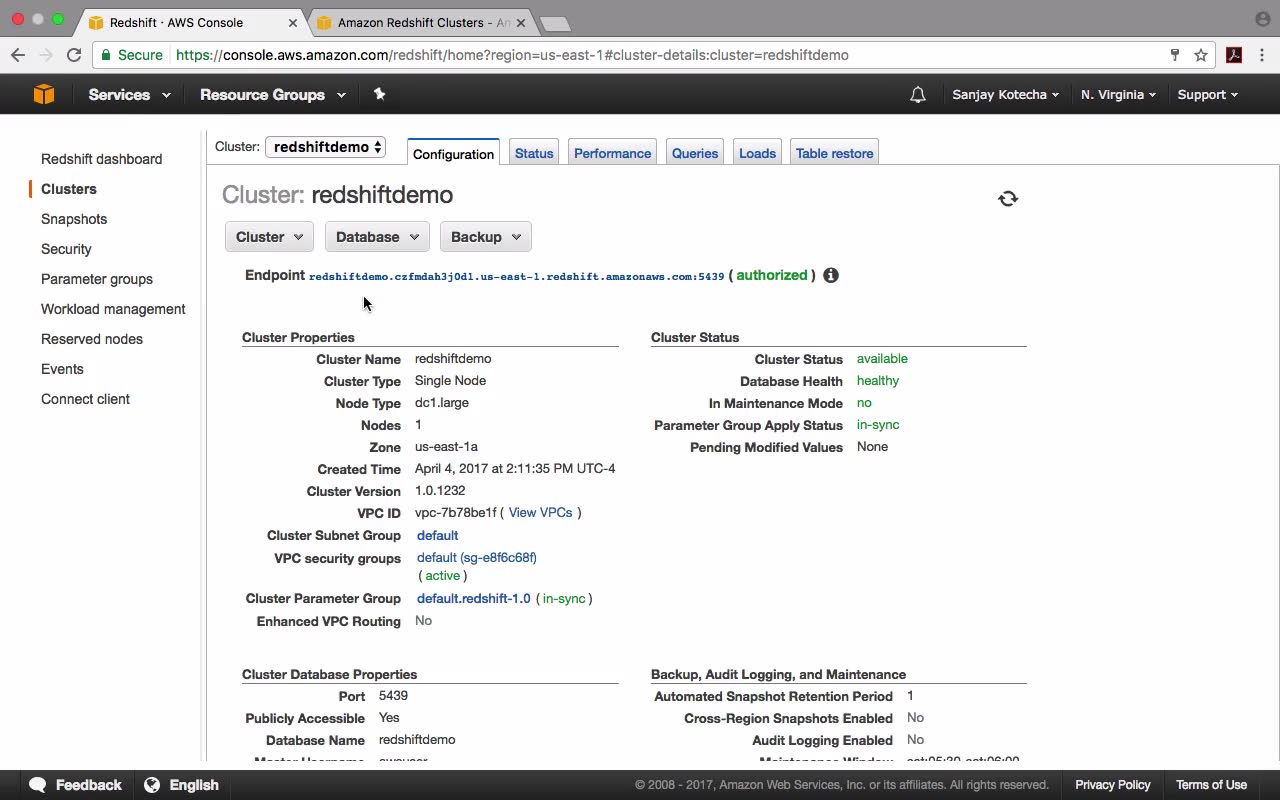Screen dimensions: 1280x800
Task: Expand the Resource Groups menu
Action: (273, 95)
